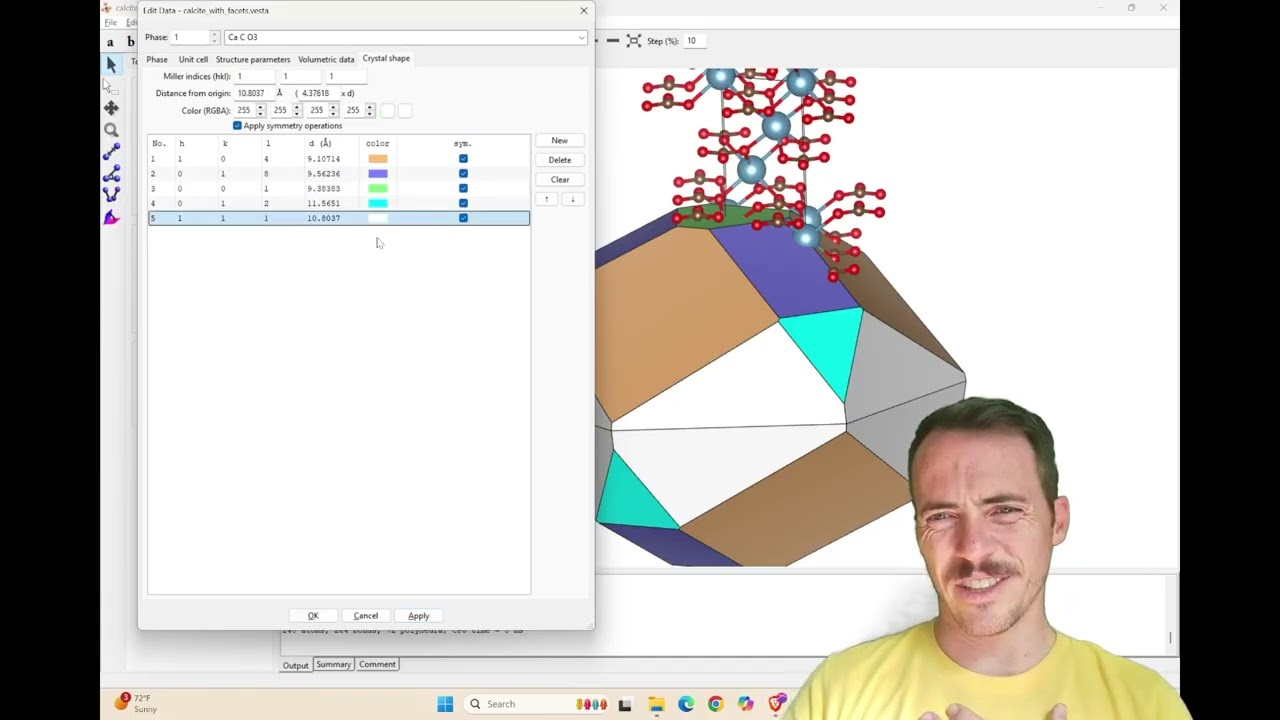Toggle sym. checkbox for facet row 2
The height and width of the screenshot is (720, 1280).
463,174
